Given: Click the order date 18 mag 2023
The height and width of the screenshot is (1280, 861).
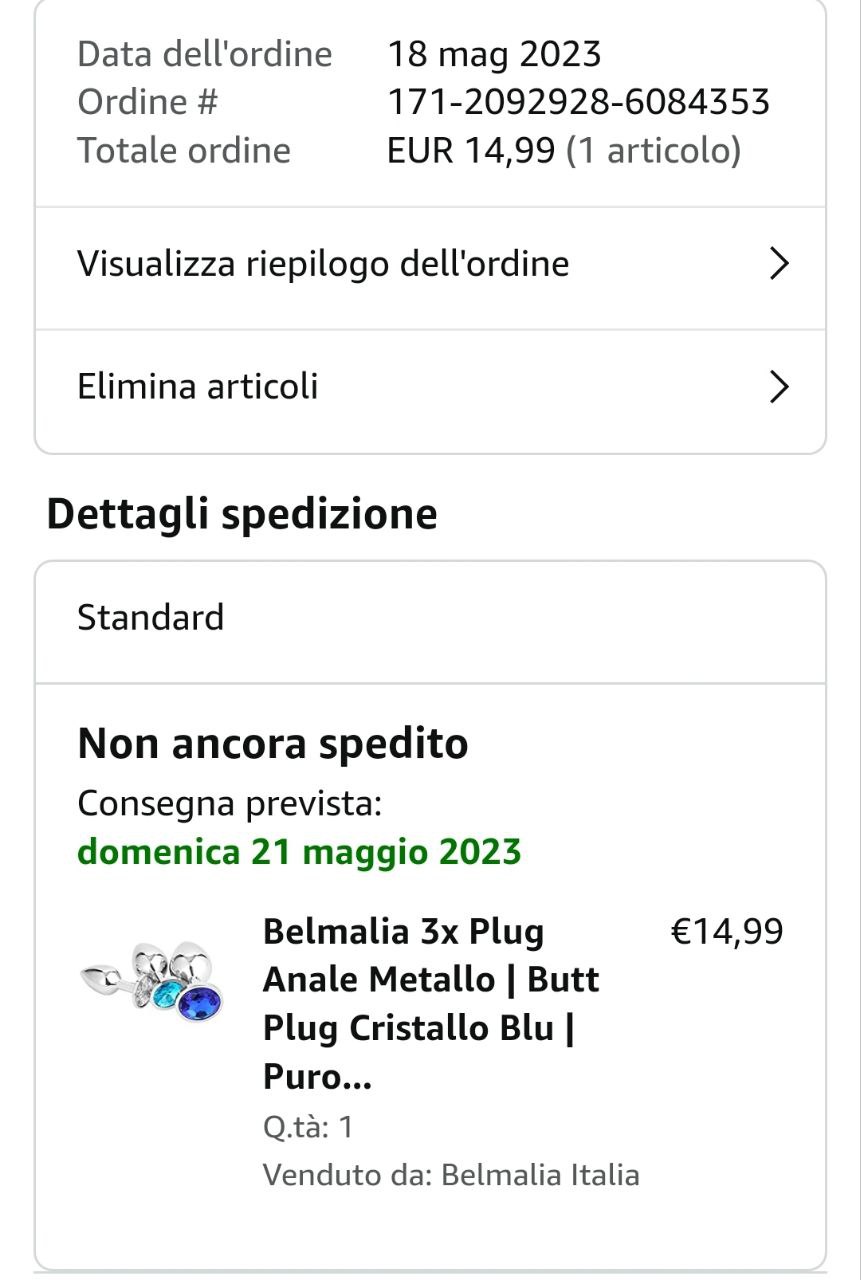Looking at the screenshot, I should pos(494,54).
